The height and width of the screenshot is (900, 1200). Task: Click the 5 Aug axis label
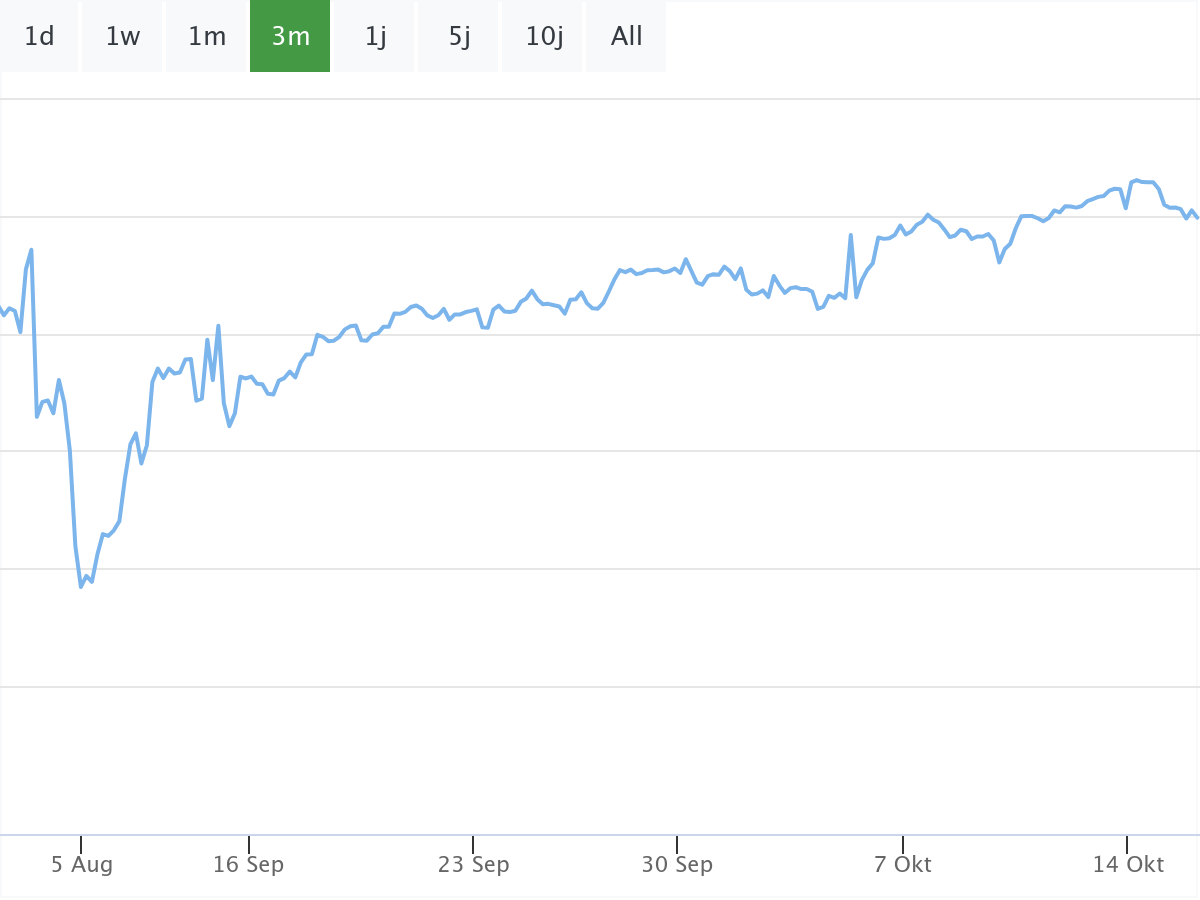82,864
